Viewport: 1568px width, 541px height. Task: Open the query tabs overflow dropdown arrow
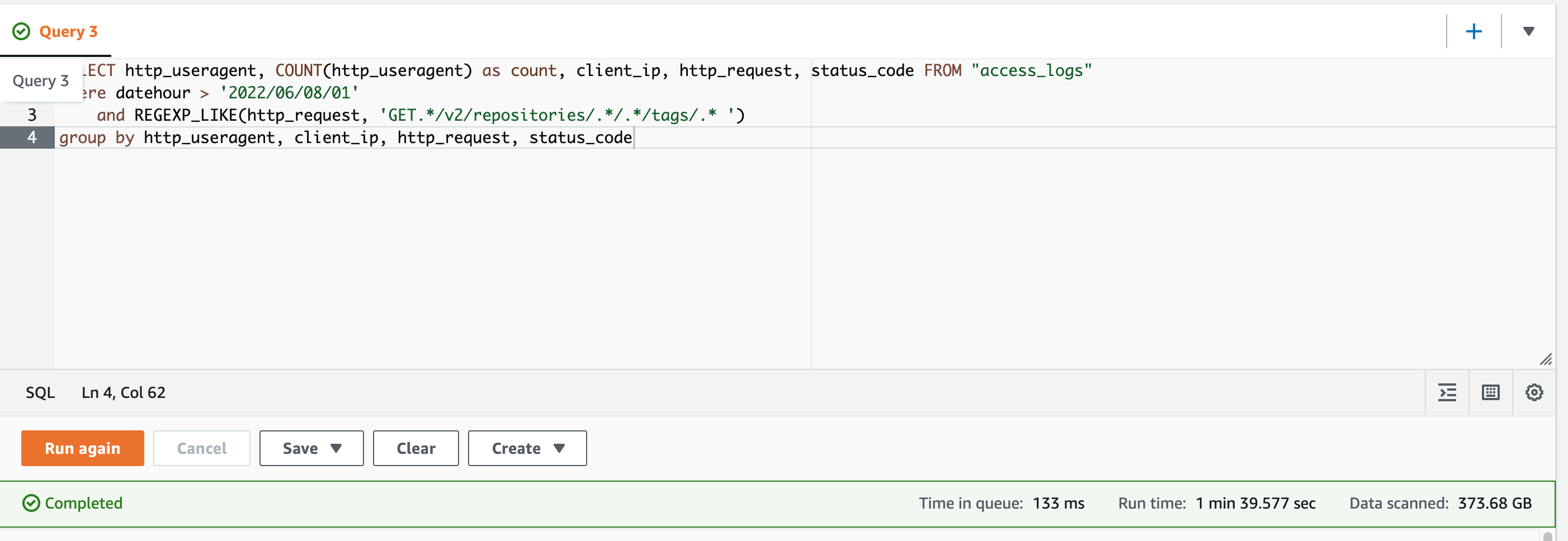pos(1529,31)
